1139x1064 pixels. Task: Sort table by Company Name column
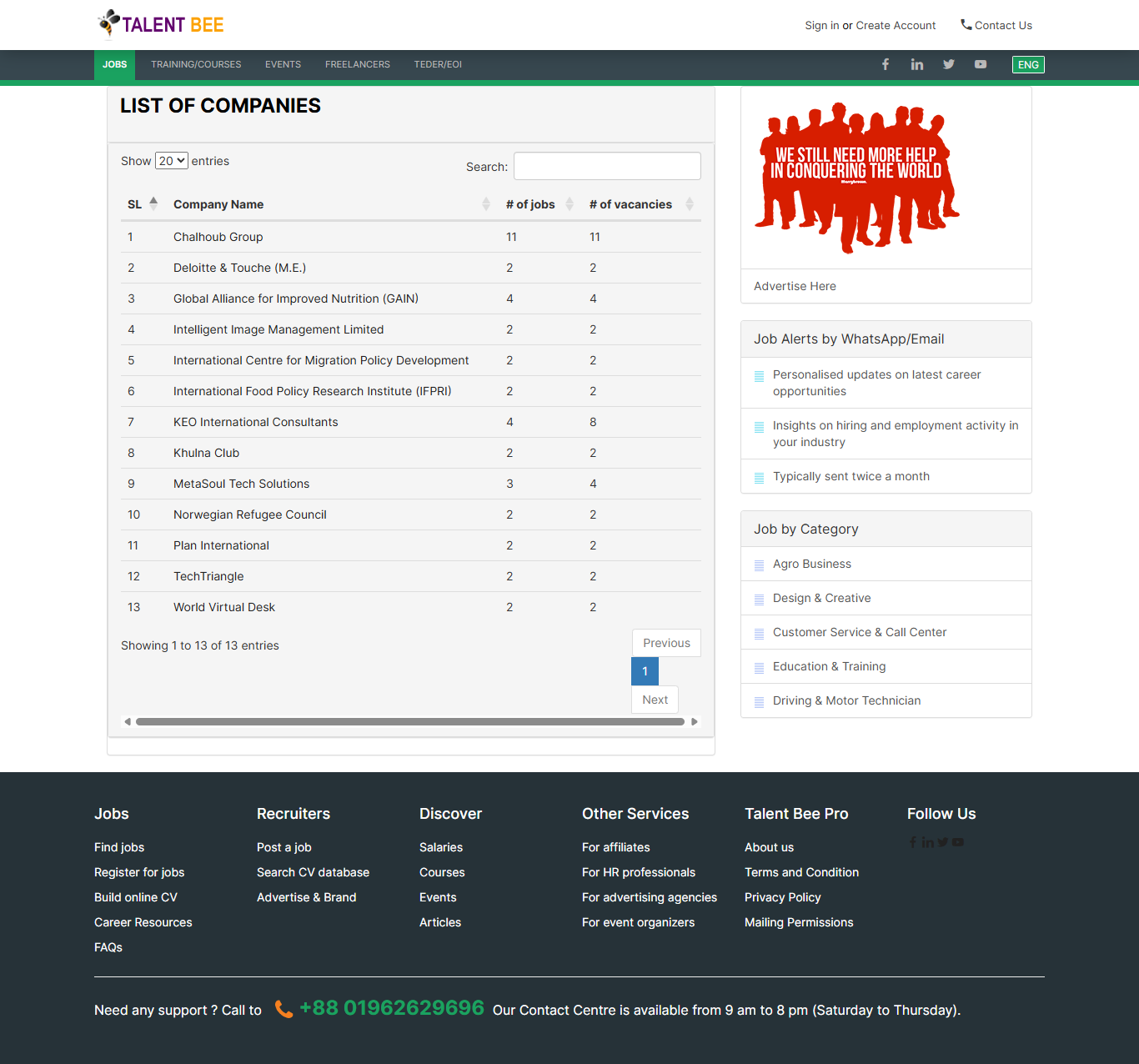pyautogui.click(x=218, y=204)
